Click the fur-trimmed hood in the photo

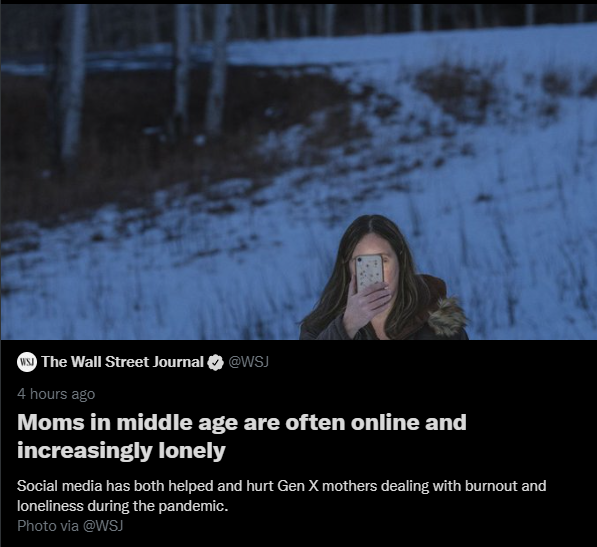coord(447,316)
